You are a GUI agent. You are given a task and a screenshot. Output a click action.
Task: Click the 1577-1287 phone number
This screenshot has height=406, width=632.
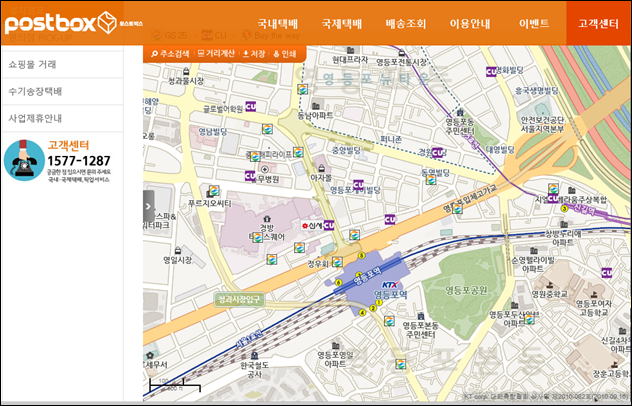(79, 161)
